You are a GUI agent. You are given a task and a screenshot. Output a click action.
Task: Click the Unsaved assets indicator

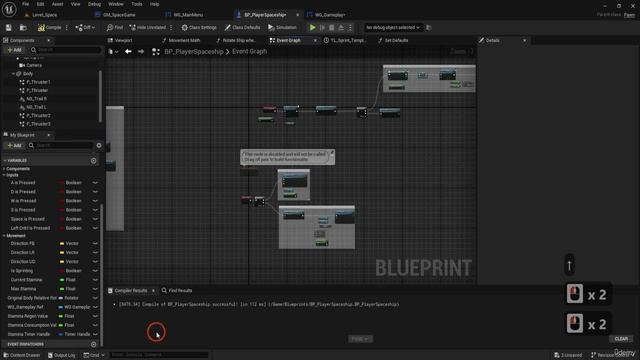[568, 355]
